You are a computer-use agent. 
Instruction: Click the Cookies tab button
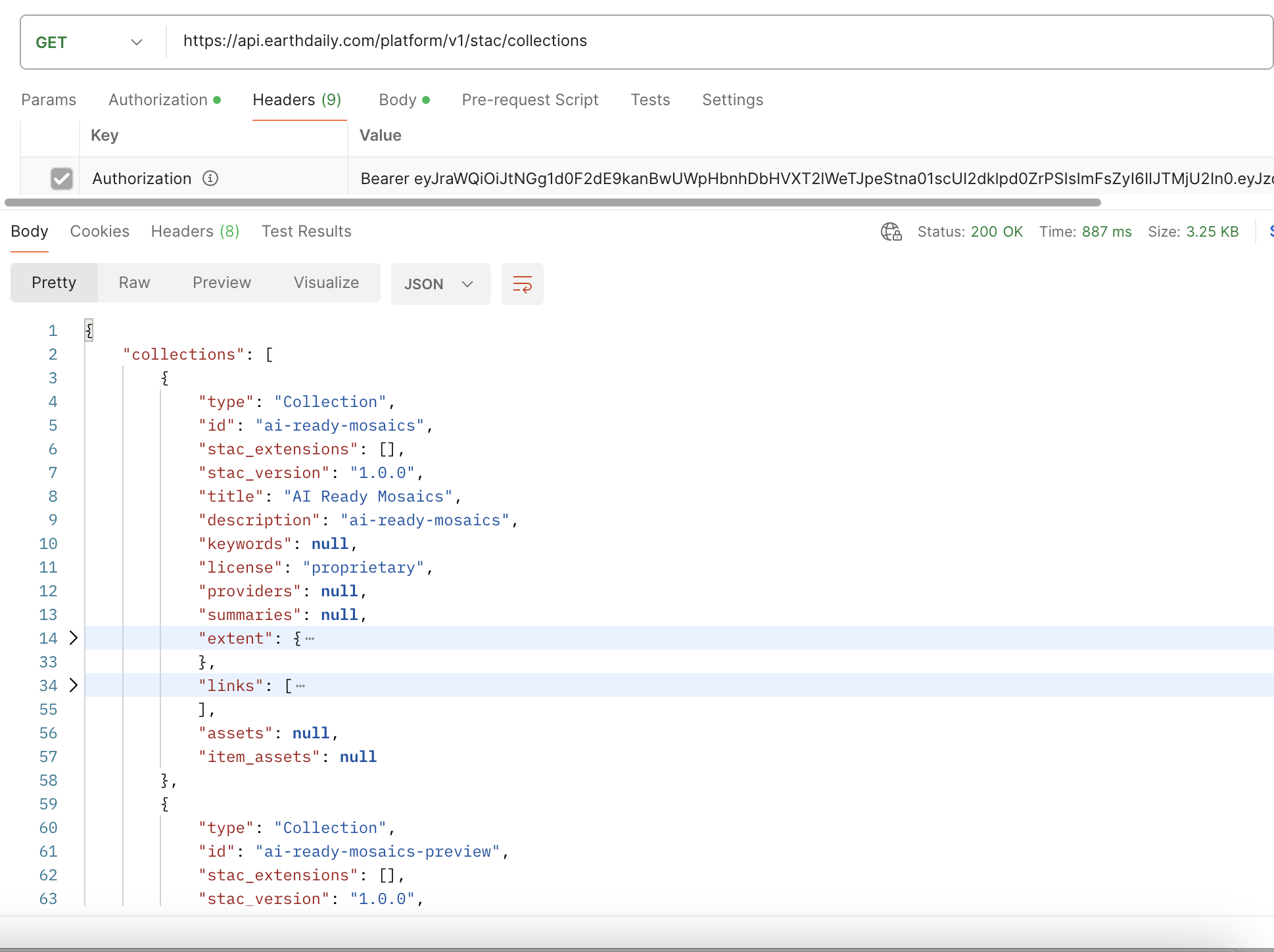(98, 232)
